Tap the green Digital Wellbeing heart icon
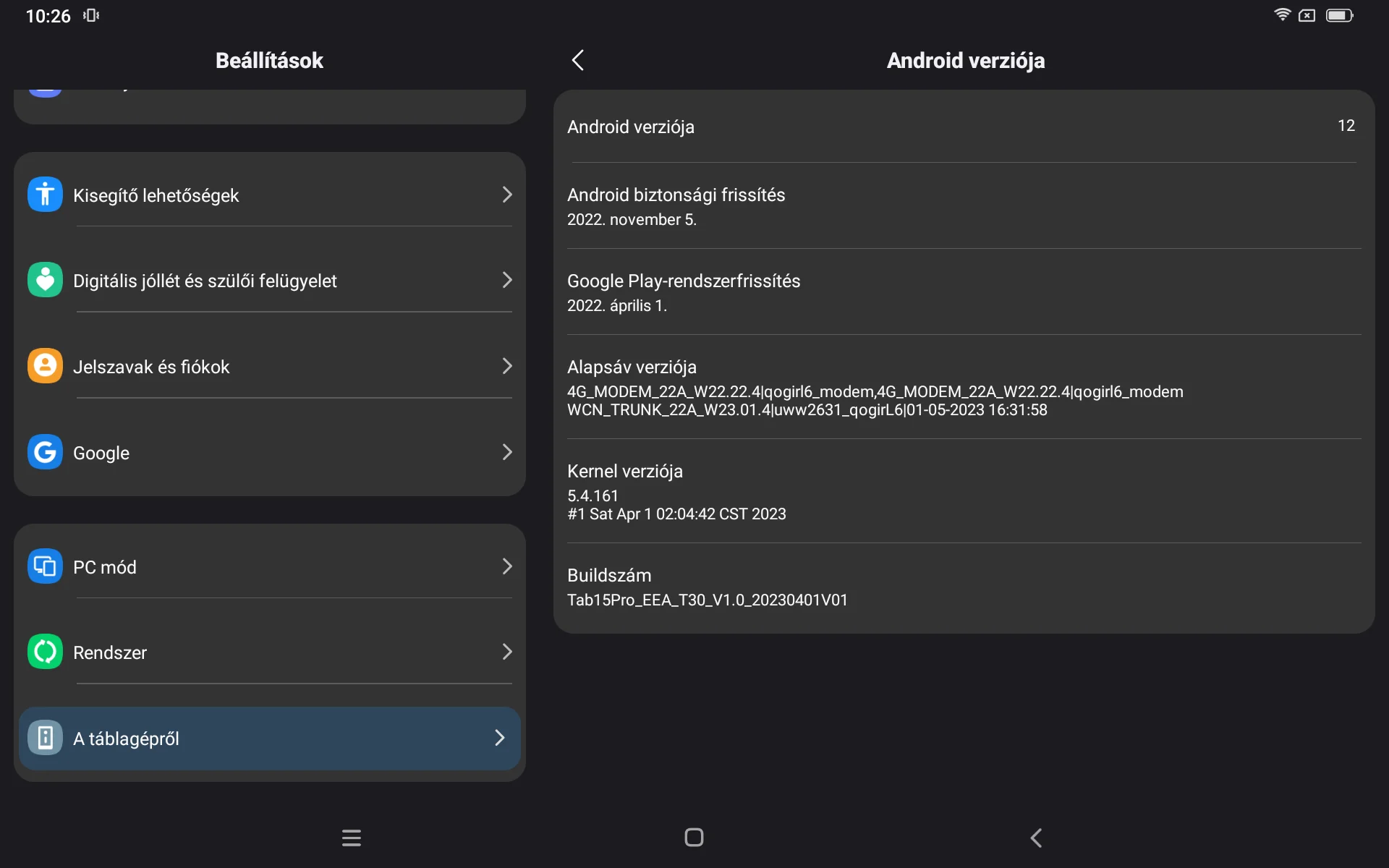 pyautogui.click(x=45, y=280)
